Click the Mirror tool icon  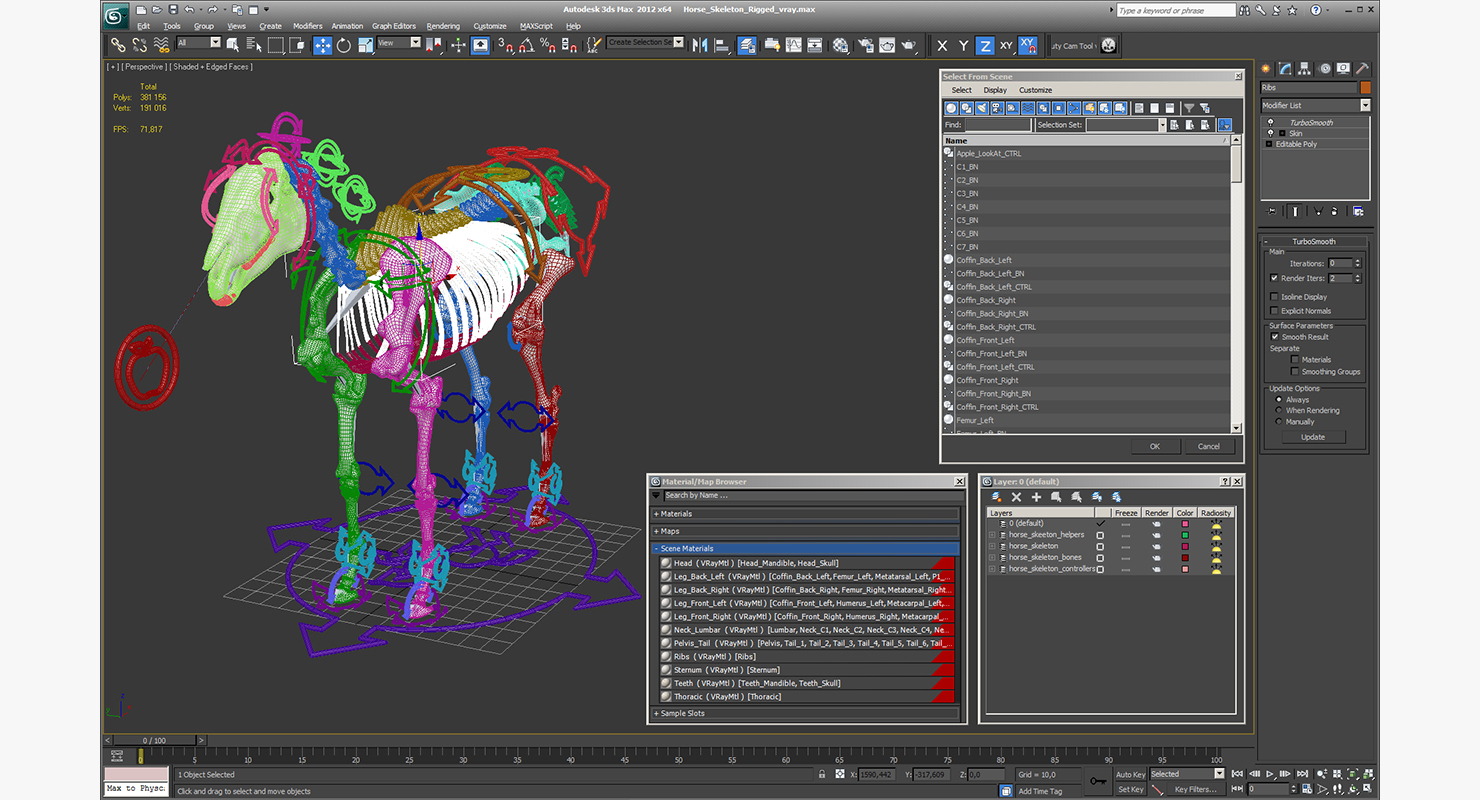point(700,45)
